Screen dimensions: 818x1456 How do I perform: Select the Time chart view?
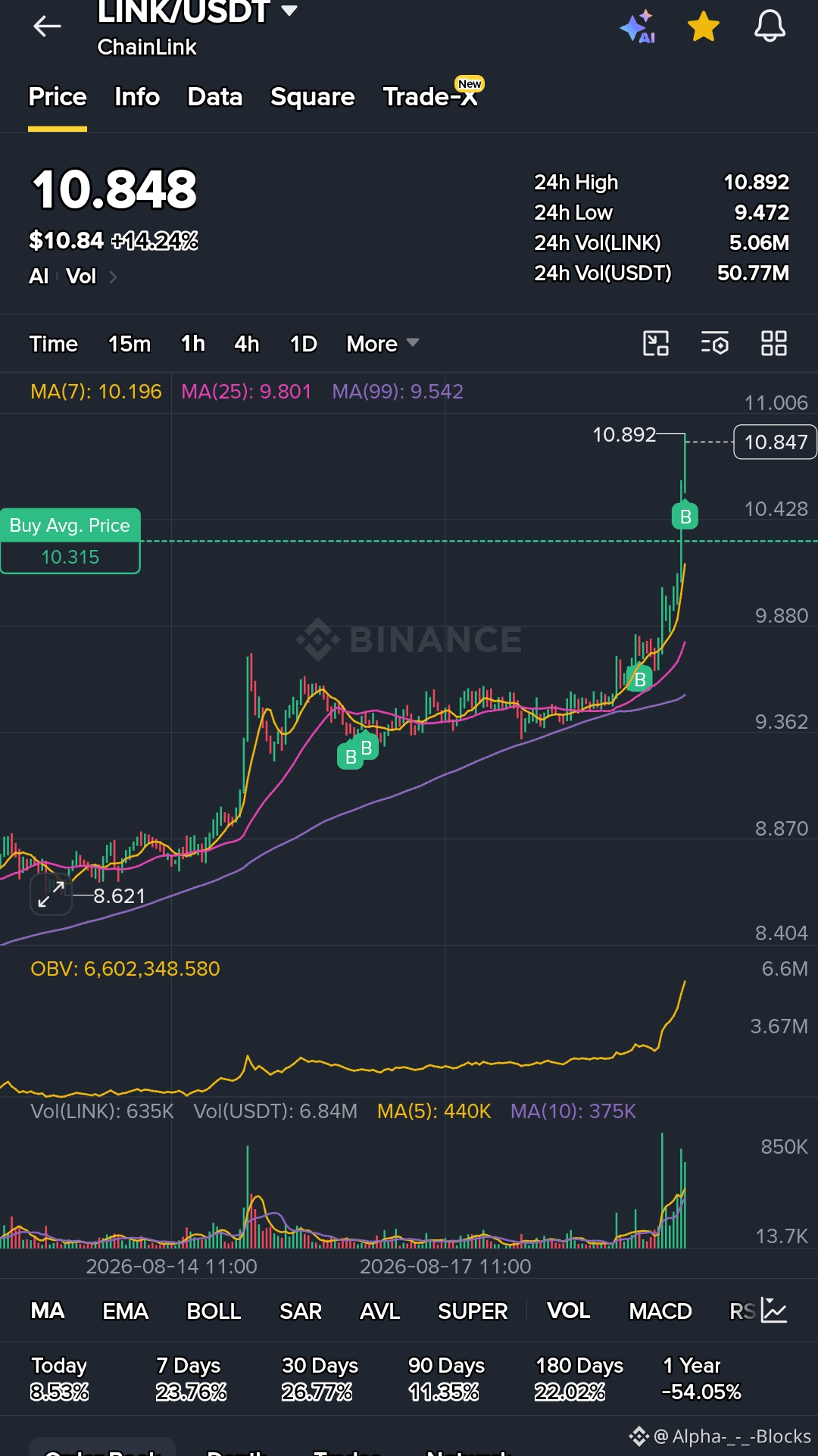[54, 344]
